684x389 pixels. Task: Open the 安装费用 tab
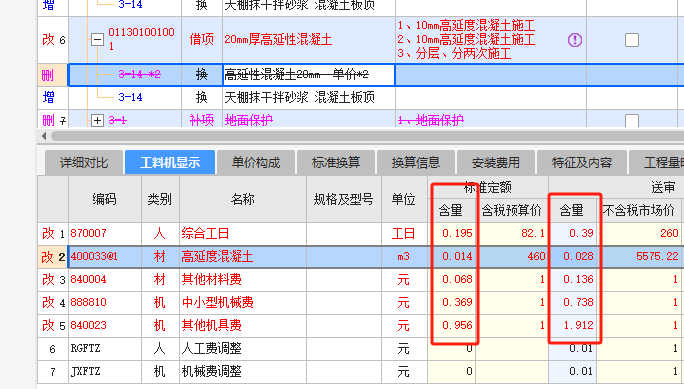coord(496,163)
